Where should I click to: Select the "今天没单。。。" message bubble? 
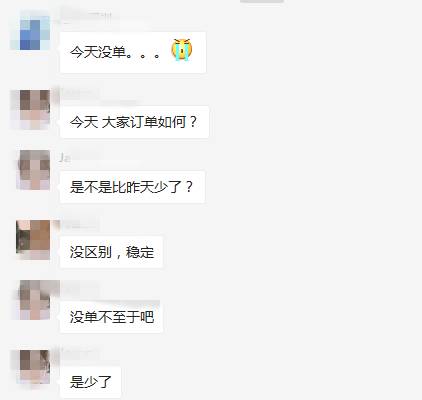coord(133,52)
